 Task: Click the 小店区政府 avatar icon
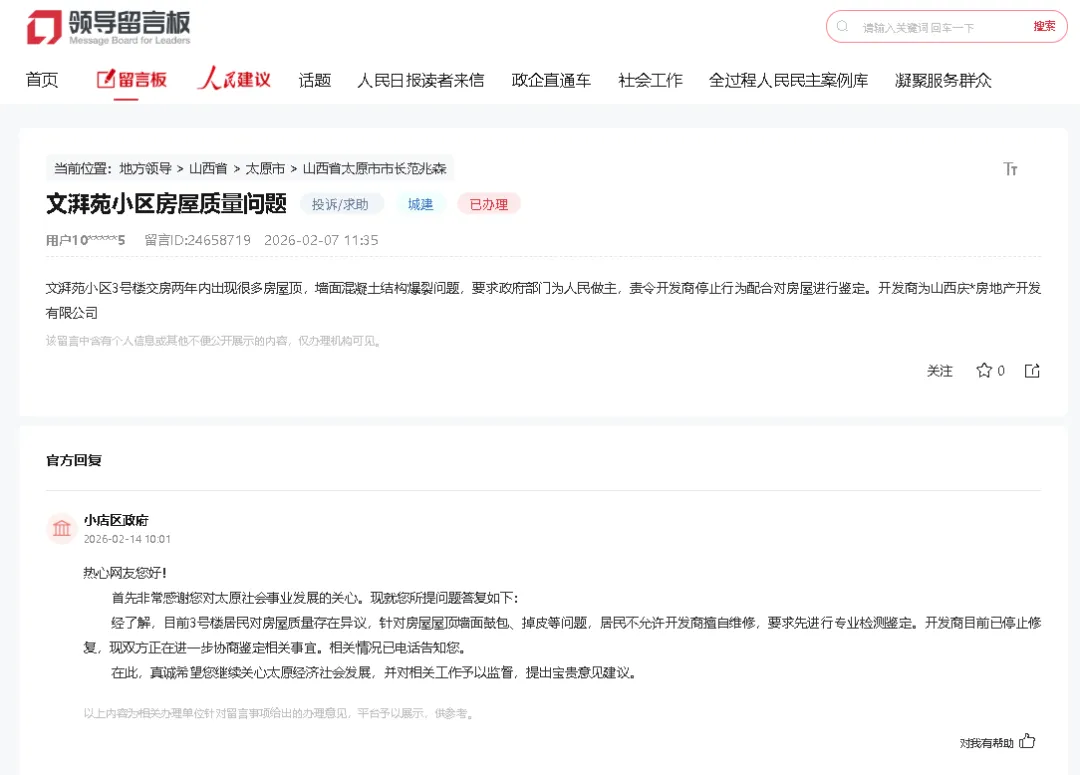click(61, 528)
